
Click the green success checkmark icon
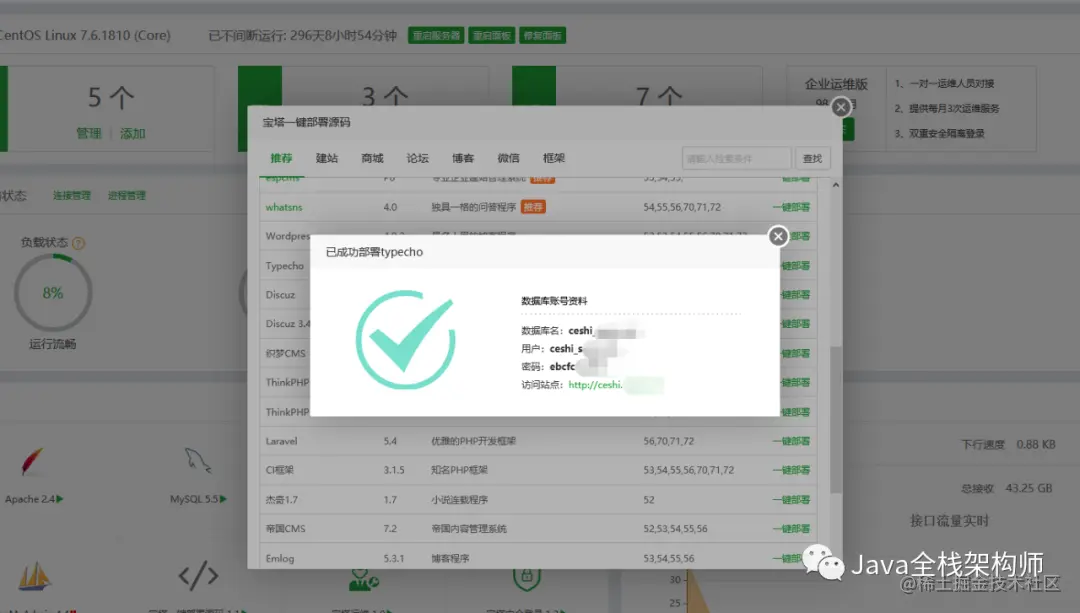[406, 339]
